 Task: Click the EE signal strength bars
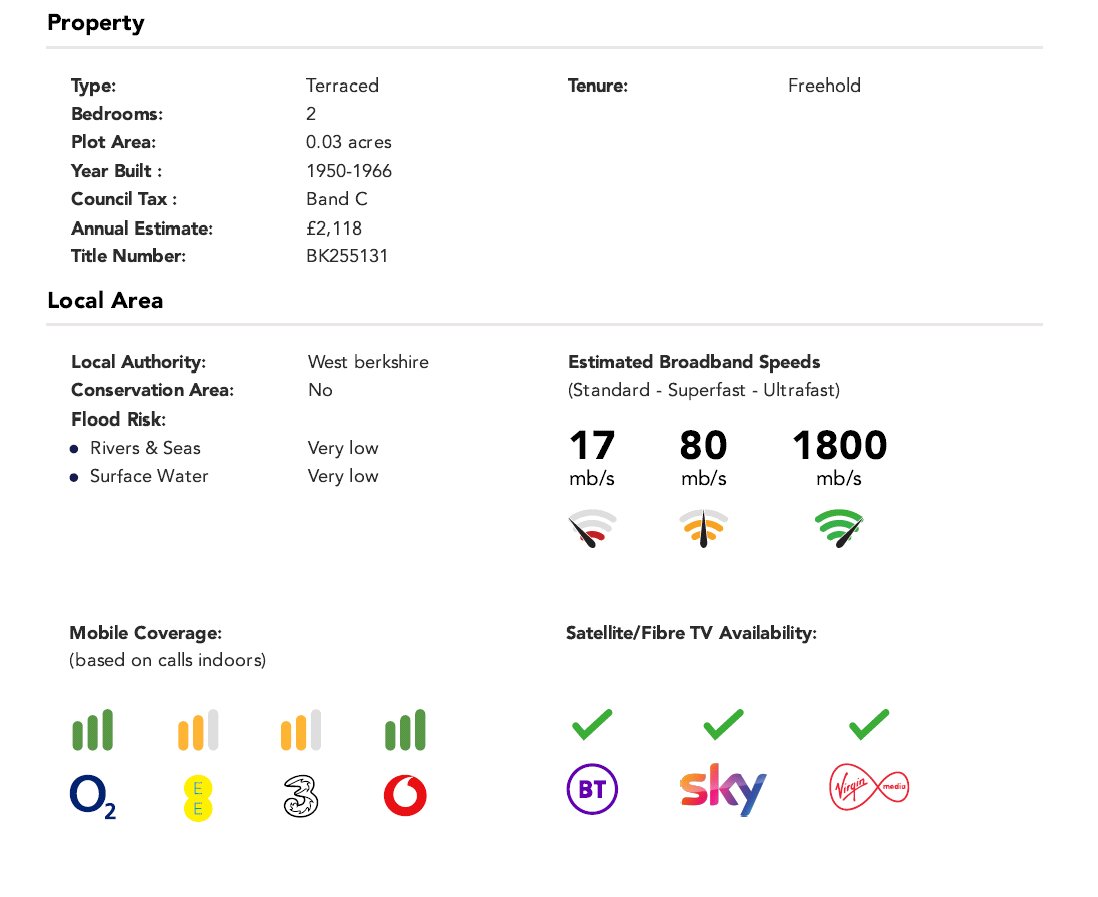coord(198,730)
